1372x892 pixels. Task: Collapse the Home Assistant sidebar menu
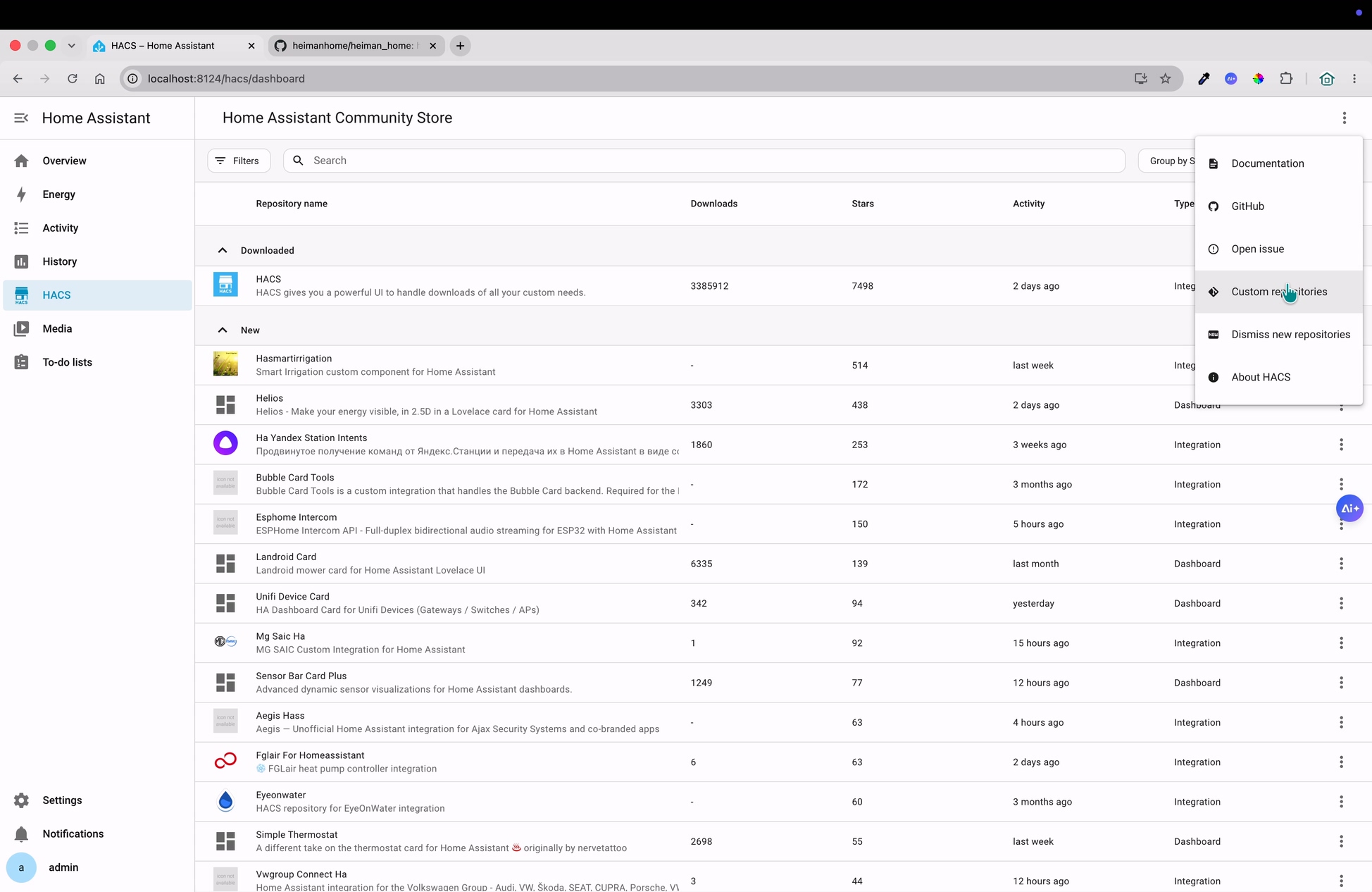[x=21, y=118]
